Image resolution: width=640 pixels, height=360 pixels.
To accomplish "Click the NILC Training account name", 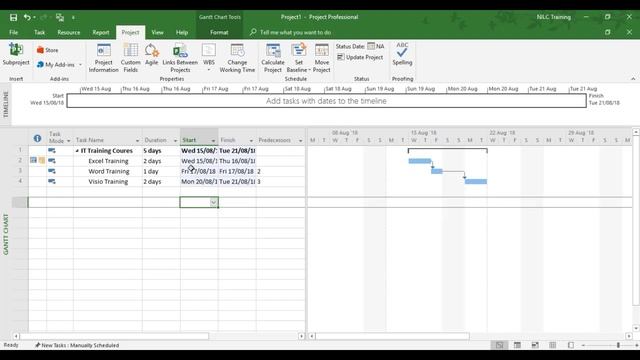I will coord(553,17).
